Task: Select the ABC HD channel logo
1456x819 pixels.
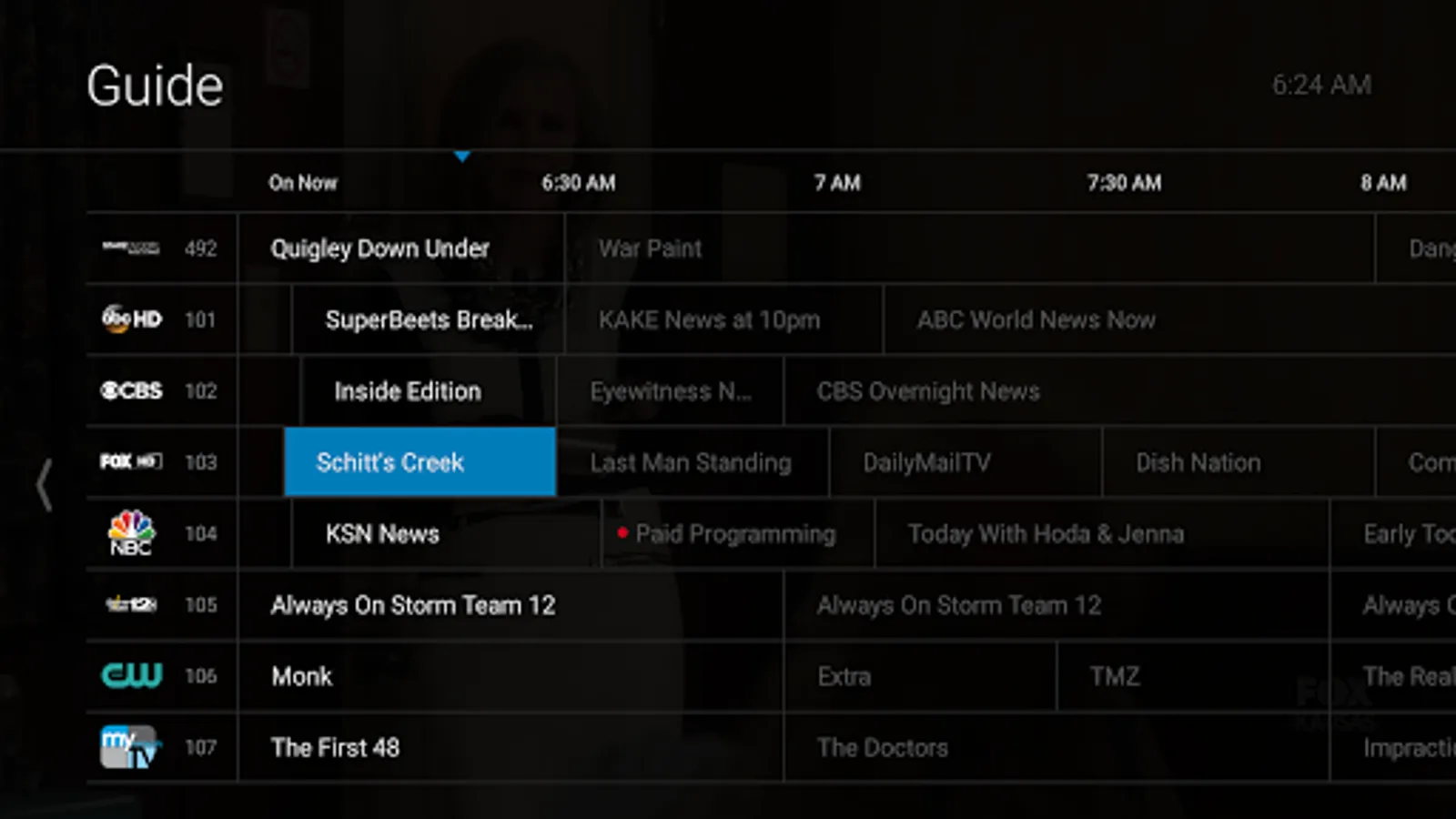Action: point(132,318)
